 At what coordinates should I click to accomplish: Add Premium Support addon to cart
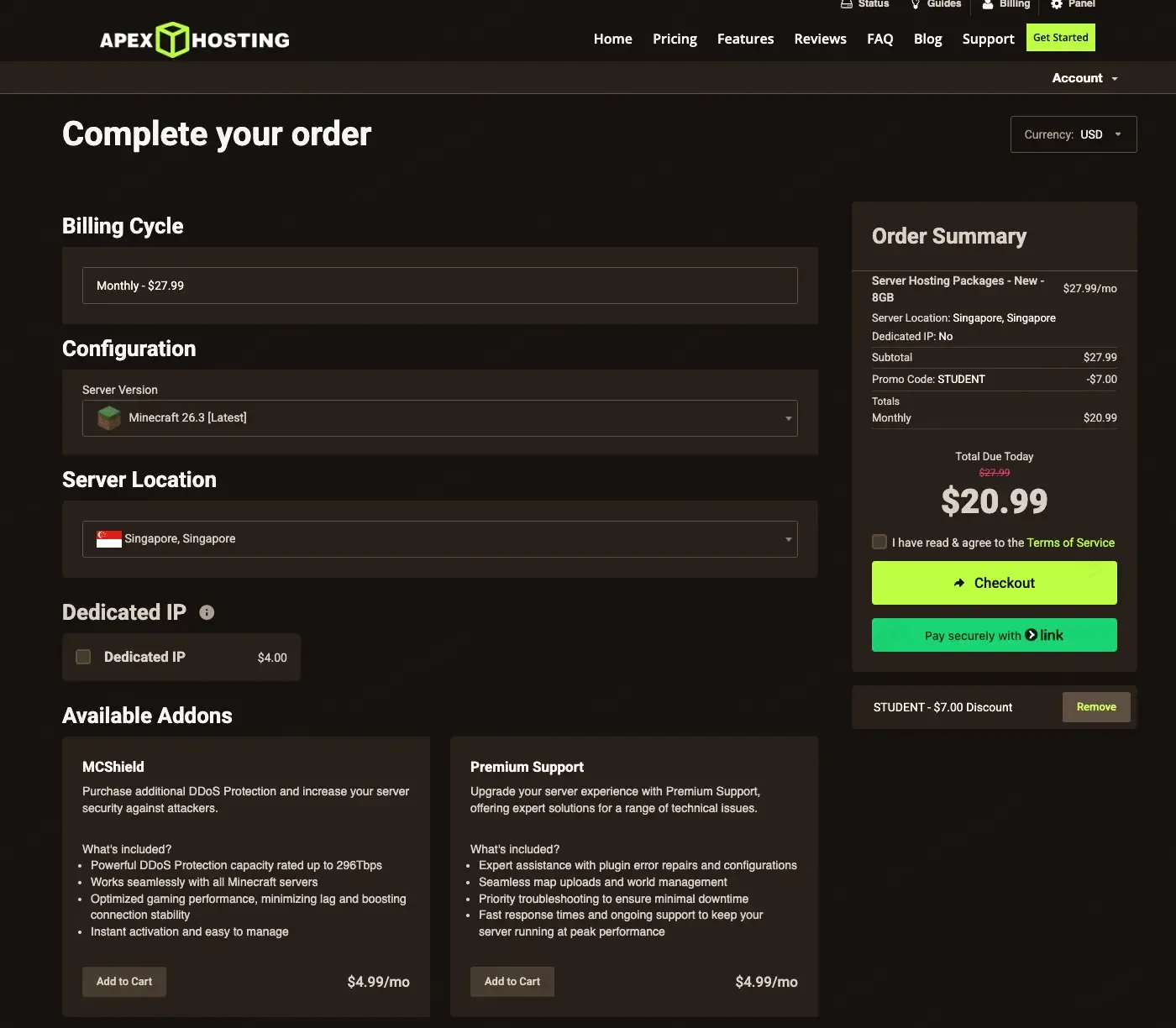(512, 982)
